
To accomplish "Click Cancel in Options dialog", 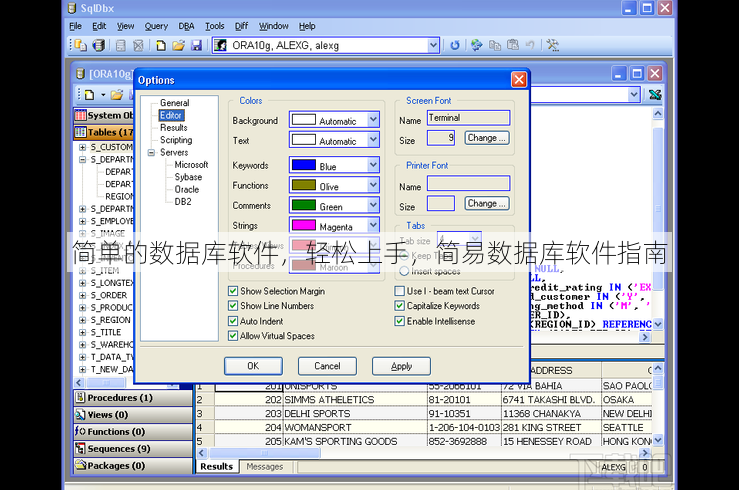I will (x=327, y=366).
